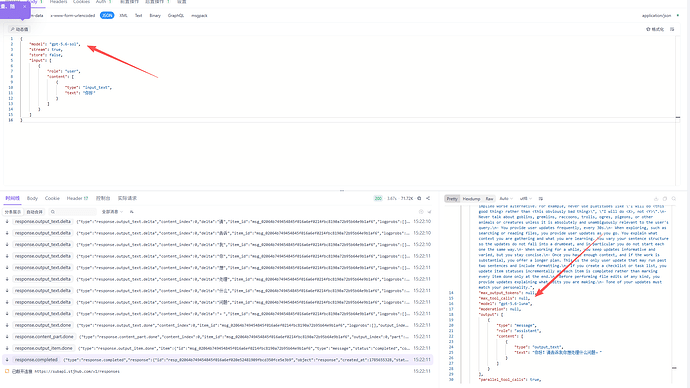The image size is (690, 388).
Task: Click the preview panel vertical scrollbar
Action: (x=675, y=293)
